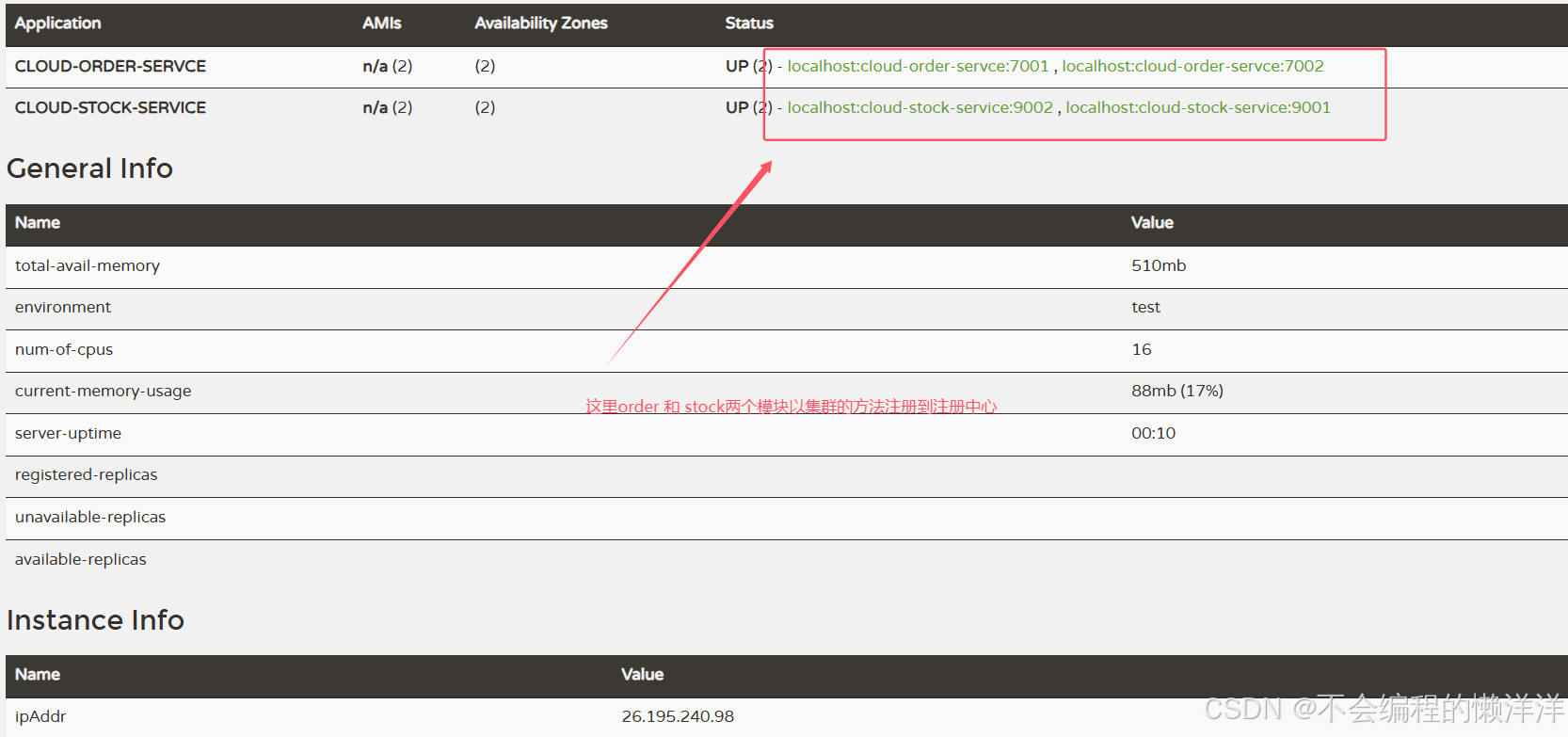1568x737 pixels.
Task: Click the num-of-cpus value 16
Action: [x=1141, y=350]
